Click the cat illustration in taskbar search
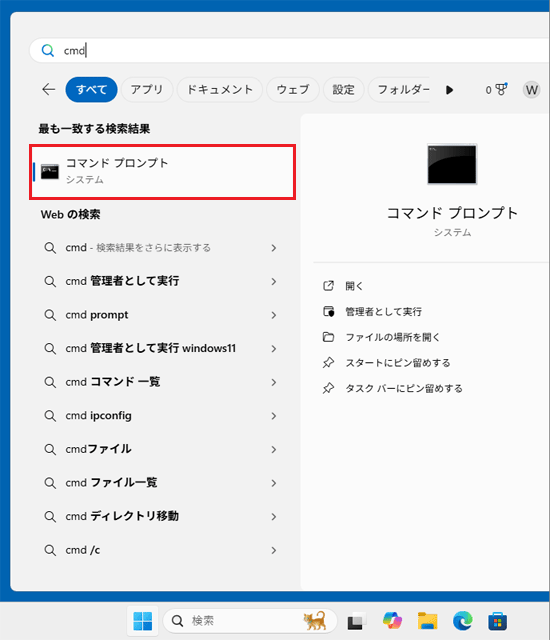 [315, 620]
